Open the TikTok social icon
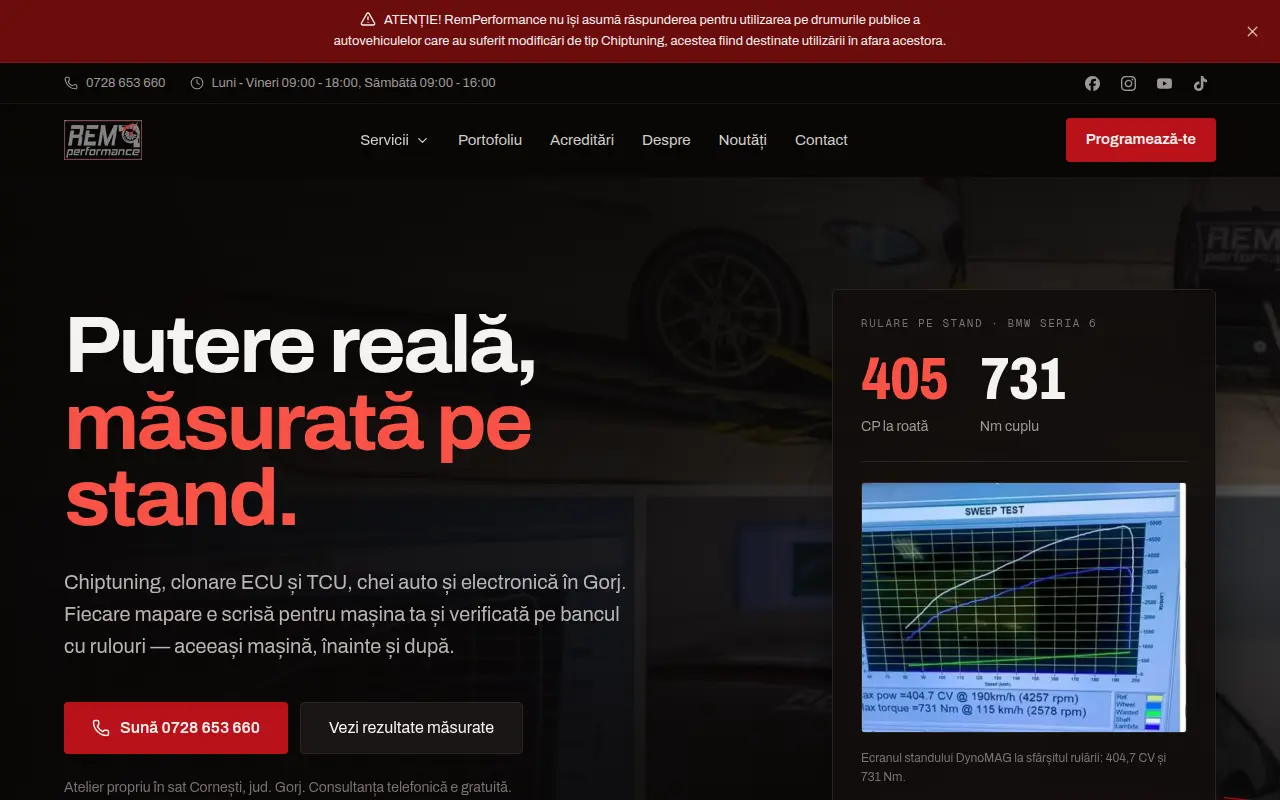The width and height of the screenshot is (1280, 800). [x=1200, y=83]
